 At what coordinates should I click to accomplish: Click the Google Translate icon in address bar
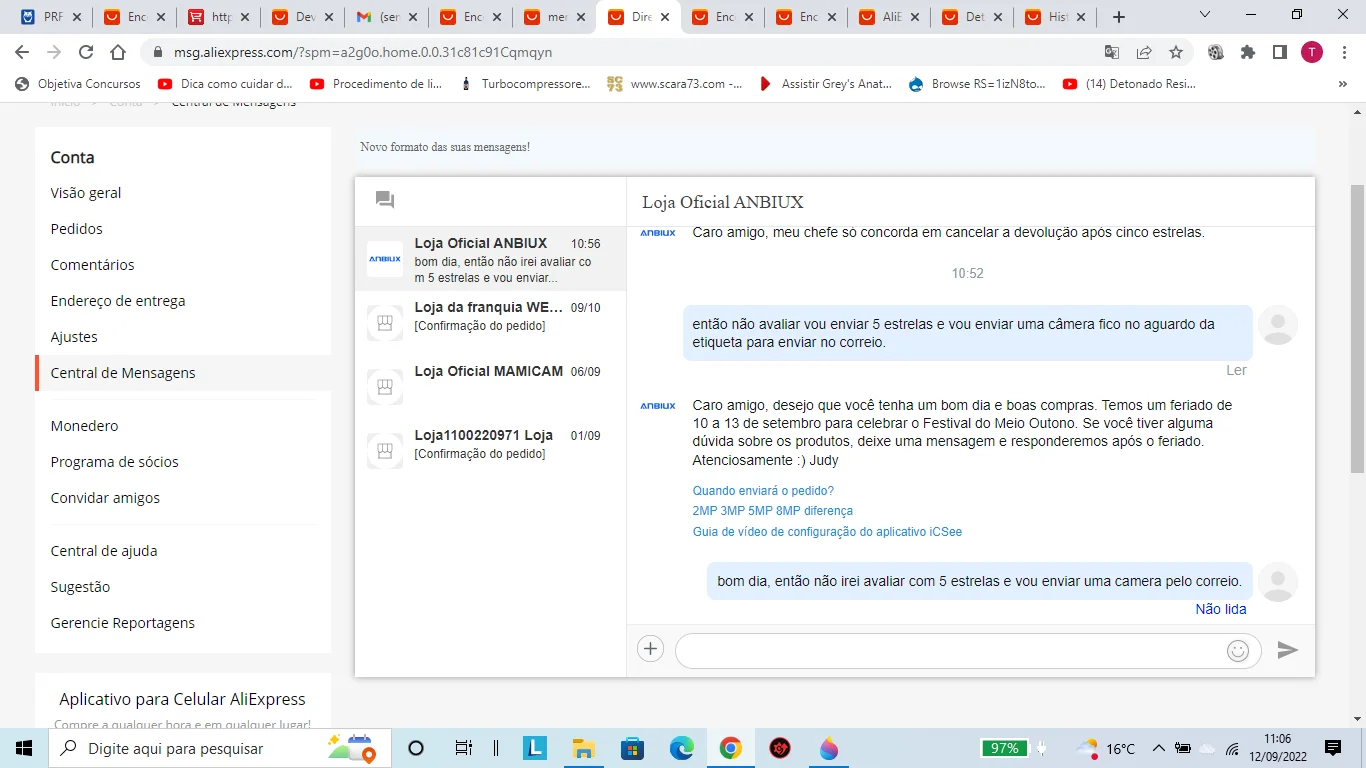pos(1112,52)
